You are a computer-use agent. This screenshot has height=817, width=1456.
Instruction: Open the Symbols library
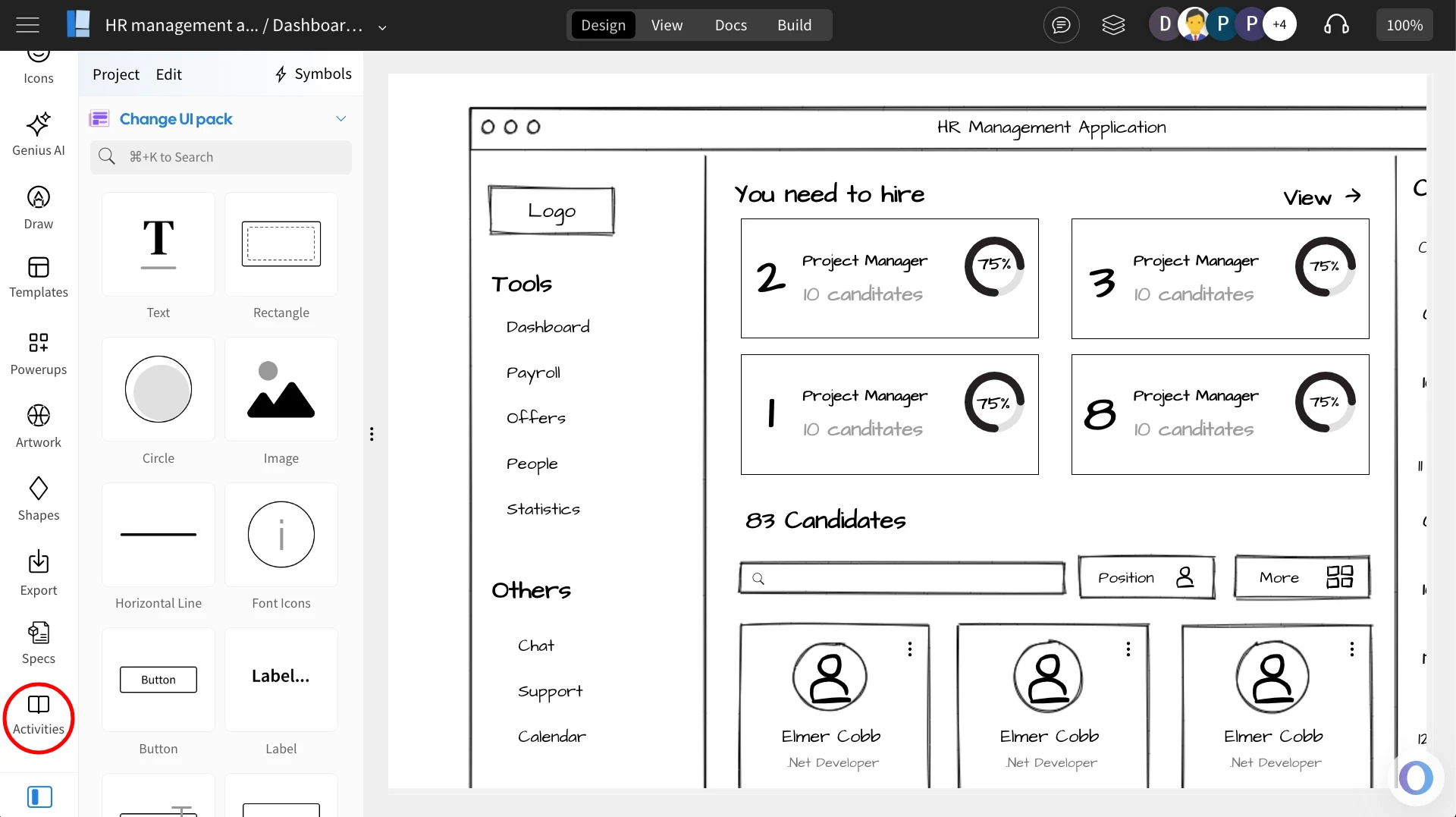pos(312,74)
